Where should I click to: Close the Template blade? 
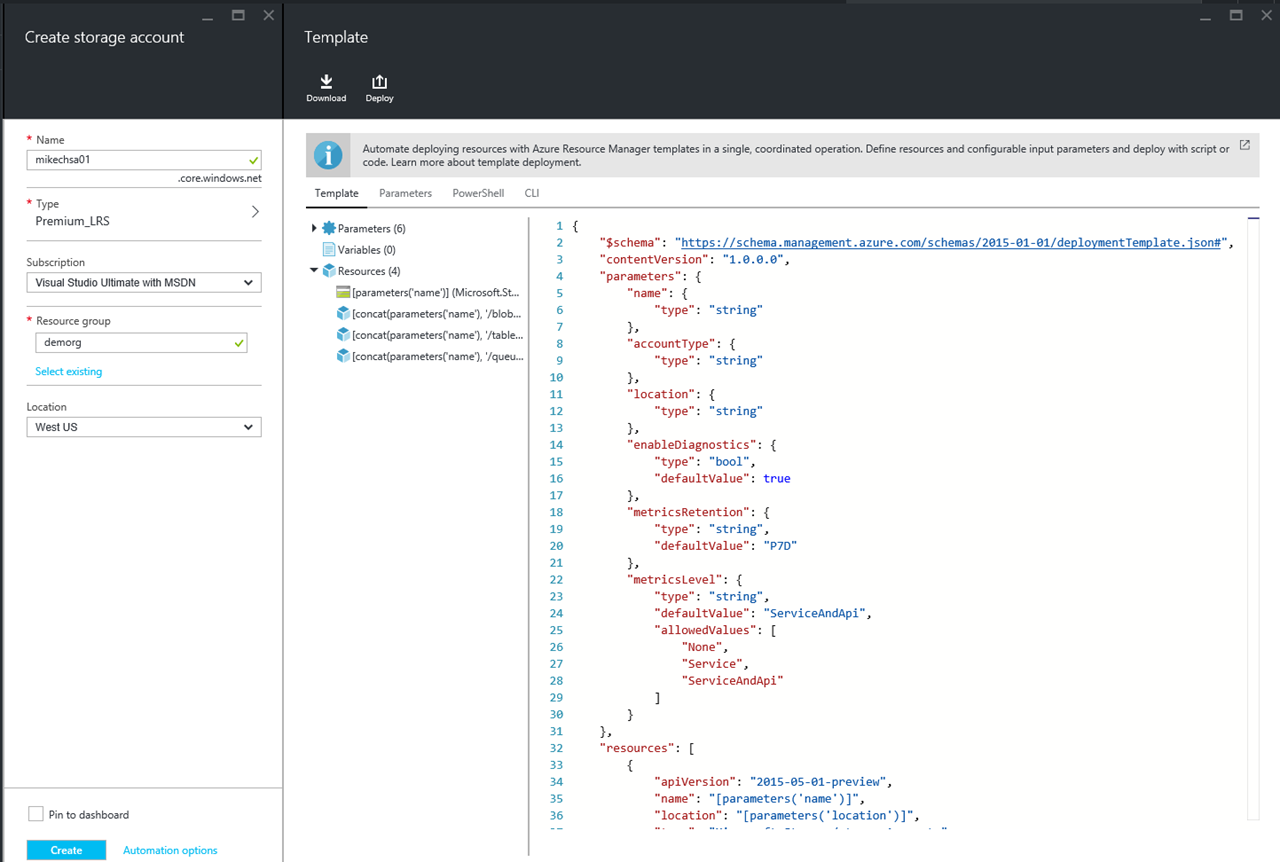(x=1267, y=15)
